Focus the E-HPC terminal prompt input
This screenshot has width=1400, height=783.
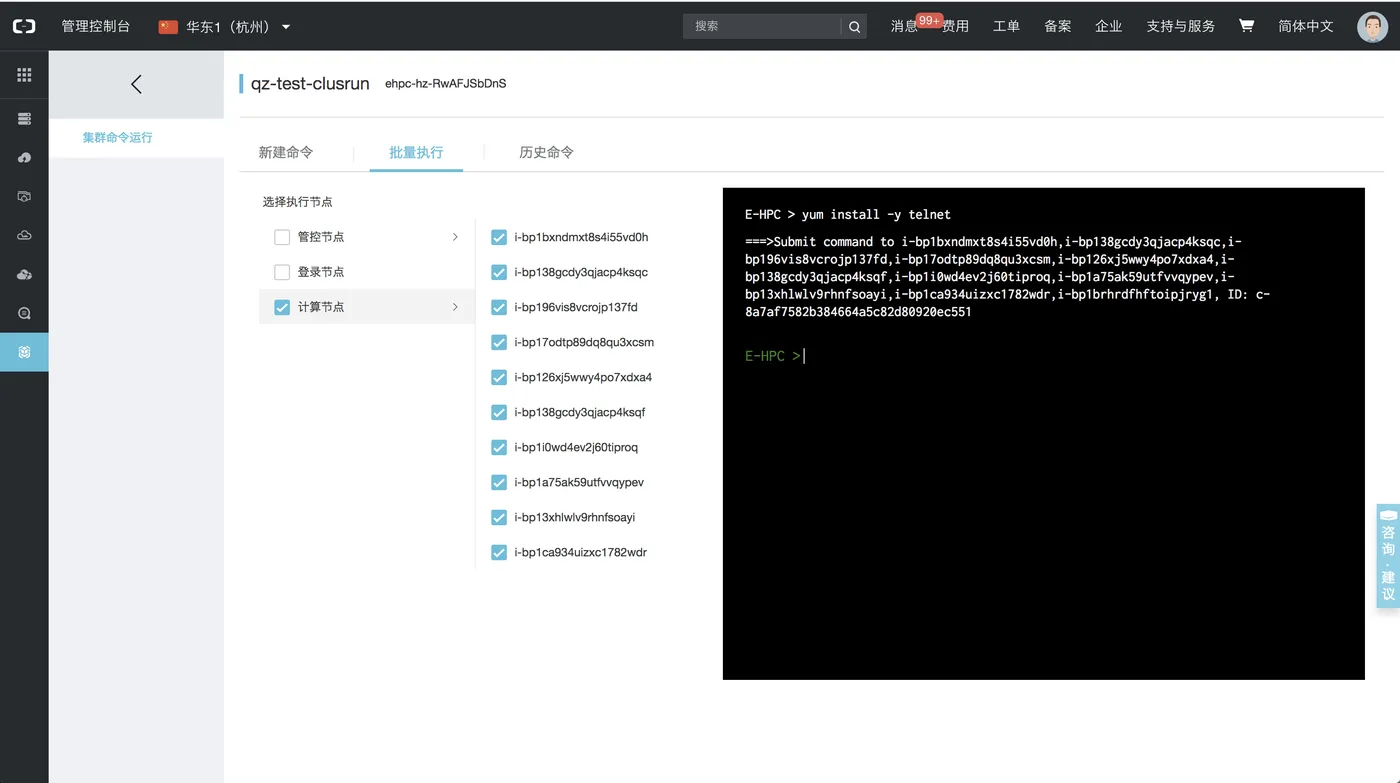click(x=804, y=356)
